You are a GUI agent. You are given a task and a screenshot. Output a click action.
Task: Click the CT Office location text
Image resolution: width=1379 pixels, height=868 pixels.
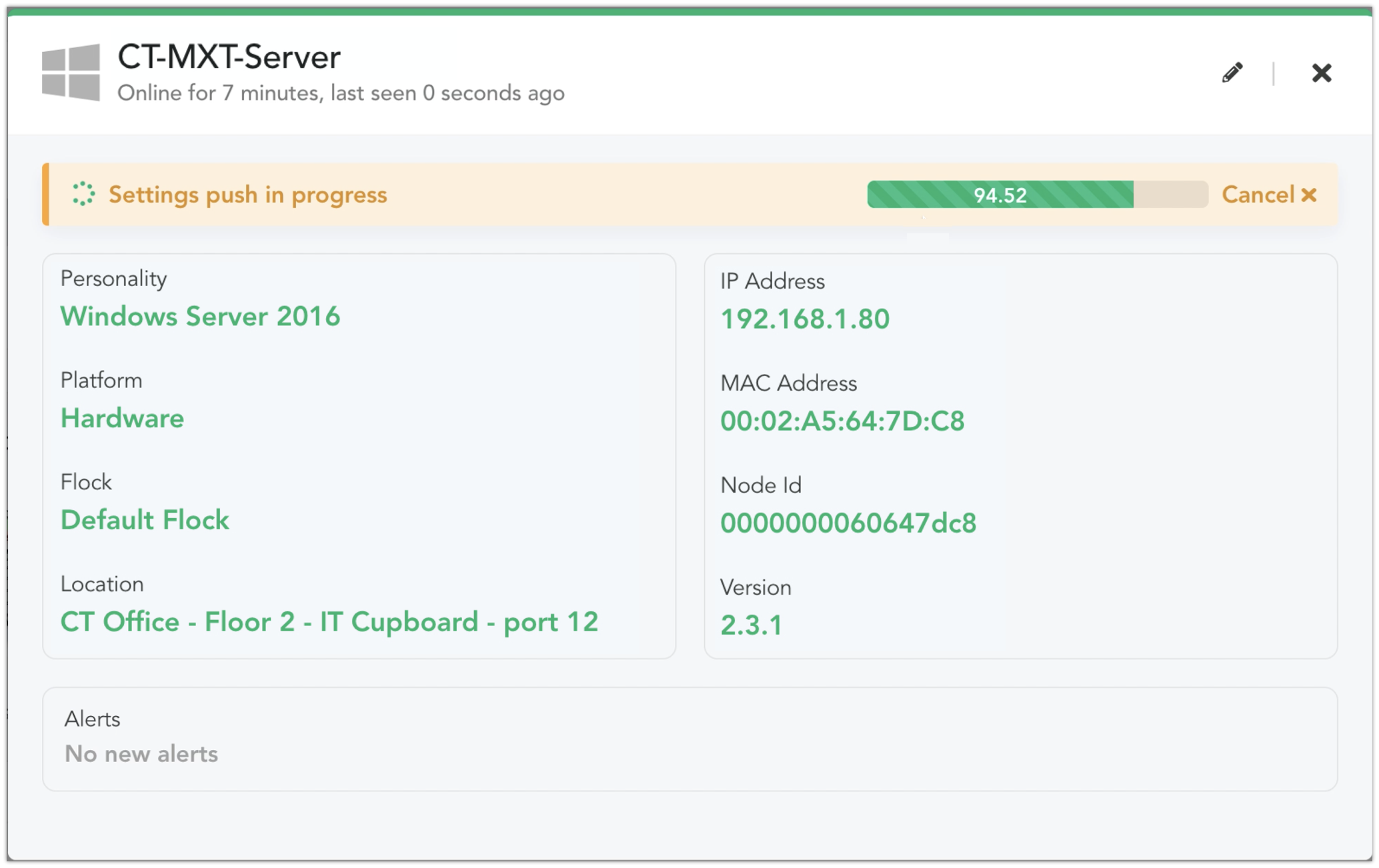(x=329, y=622)
